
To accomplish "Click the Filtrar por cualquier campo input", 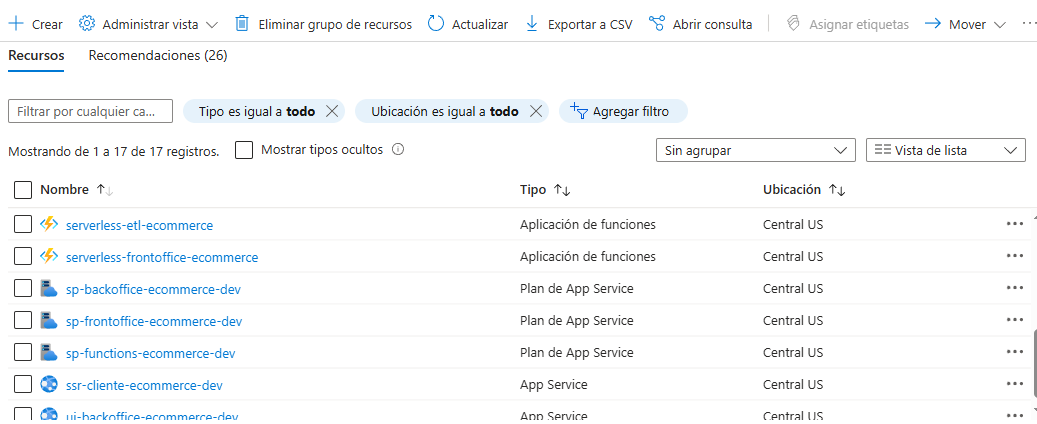I will pyautogui.click(x=90, y=111).
